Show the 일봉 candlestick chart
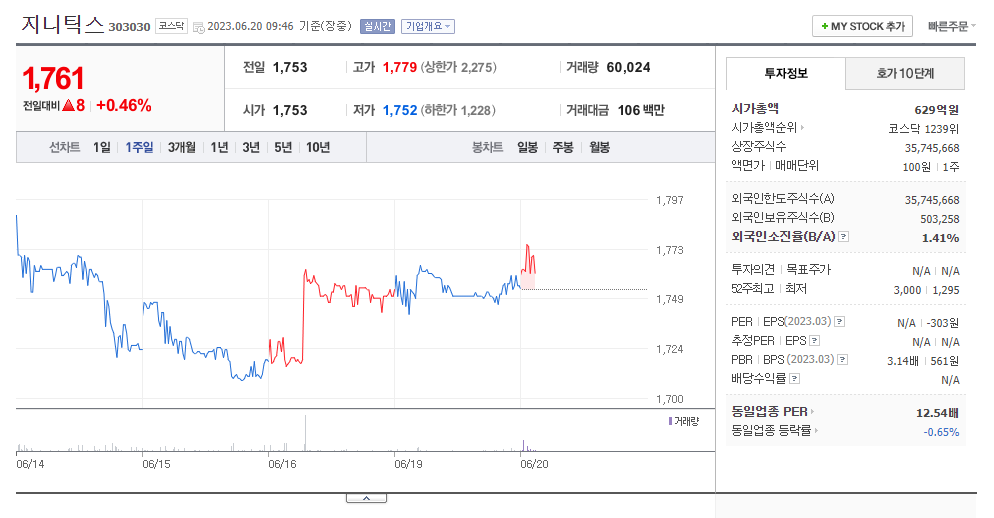The image size is (994, 518). pyautogui.click(x=527, y=147)
